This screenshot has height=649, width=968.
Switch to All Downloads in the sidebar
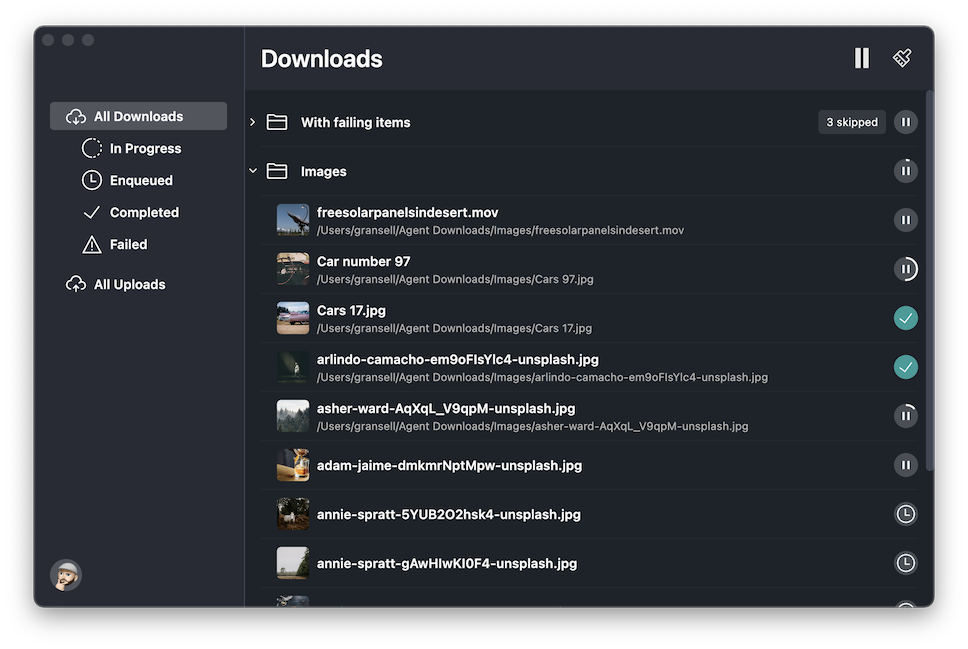point(138,115)
